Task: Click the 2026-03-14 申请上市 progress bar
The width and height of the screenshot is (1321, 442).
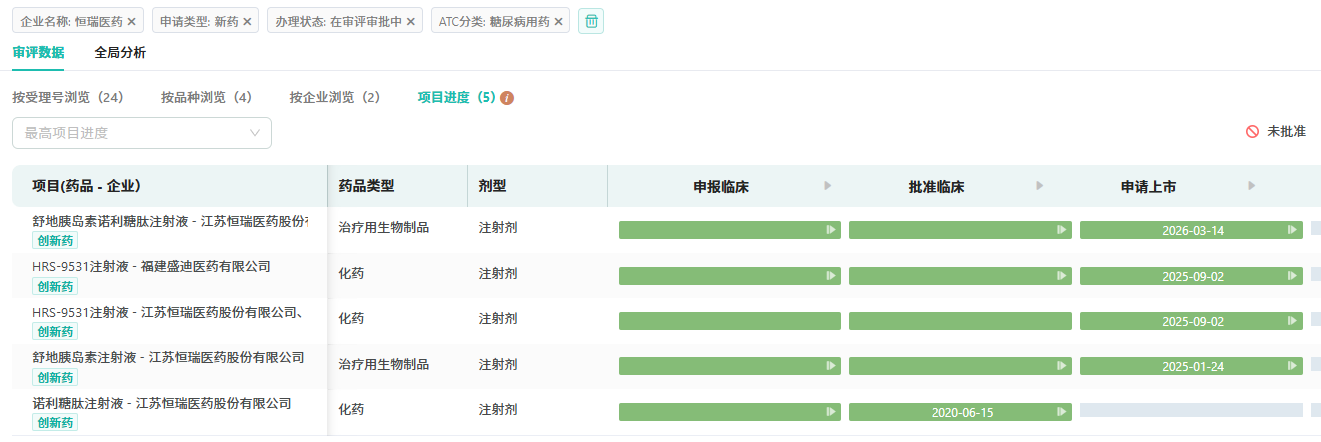Action: 1191,231
